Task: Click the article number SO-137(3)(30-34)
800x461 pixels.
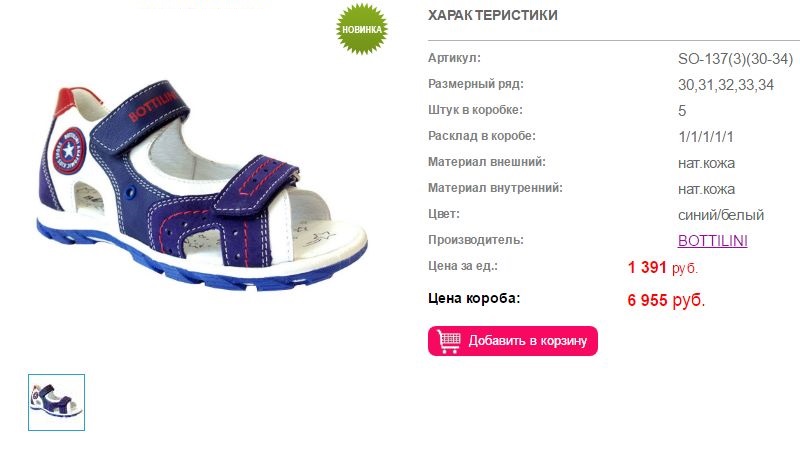Action: point(735,59)
